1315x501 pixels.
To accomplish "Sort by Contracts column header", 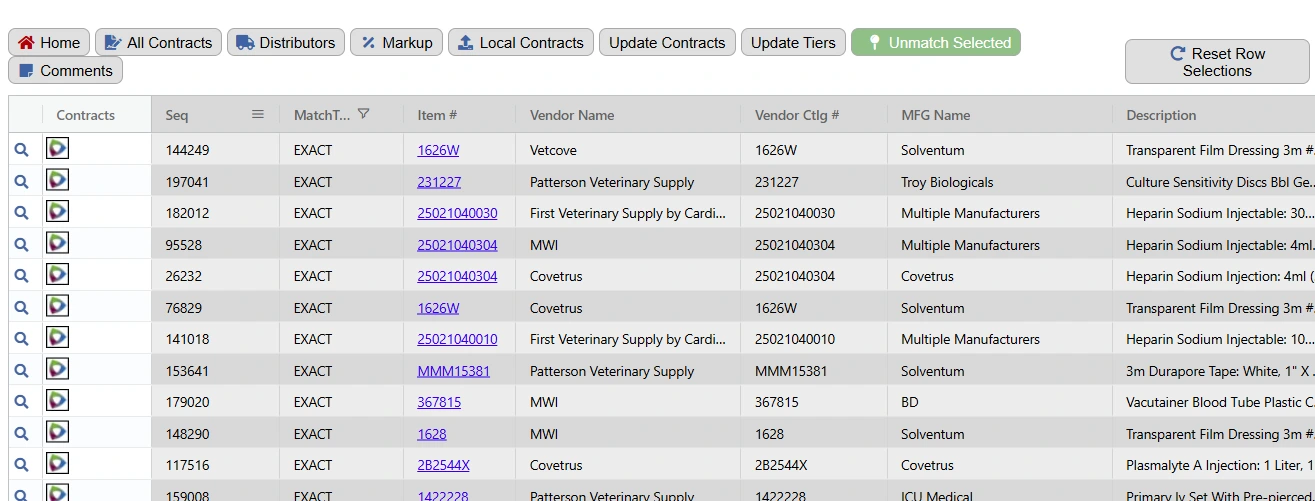I will point(86,115).
